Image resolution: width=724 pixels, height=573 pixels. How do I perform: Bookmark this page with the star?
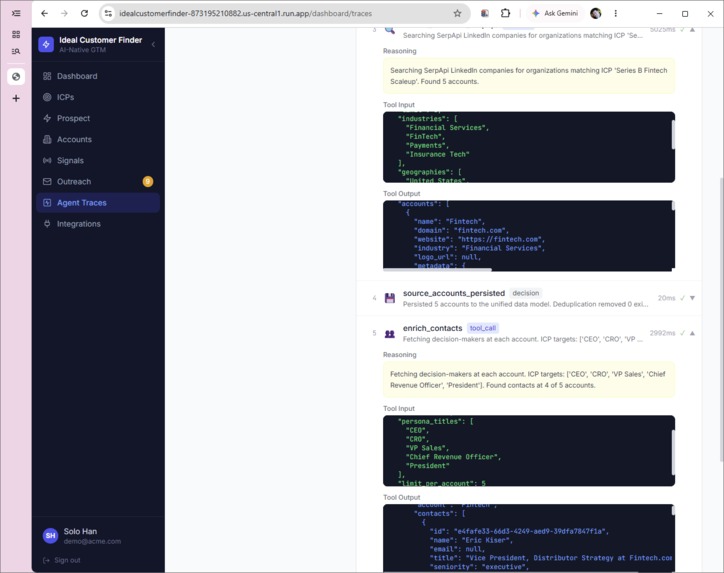pos(457,13)
